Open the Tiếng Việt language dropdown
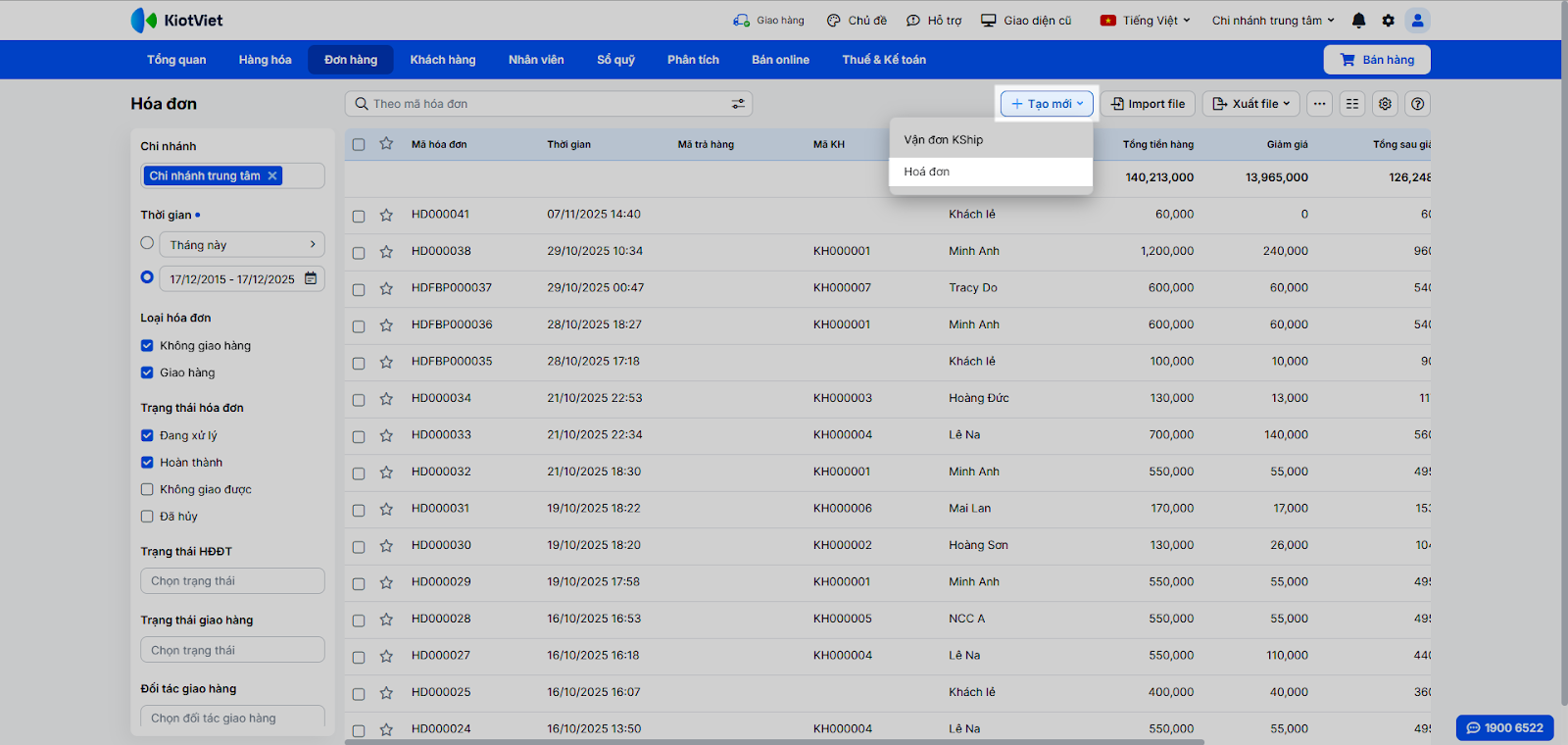 point(1145,21)
